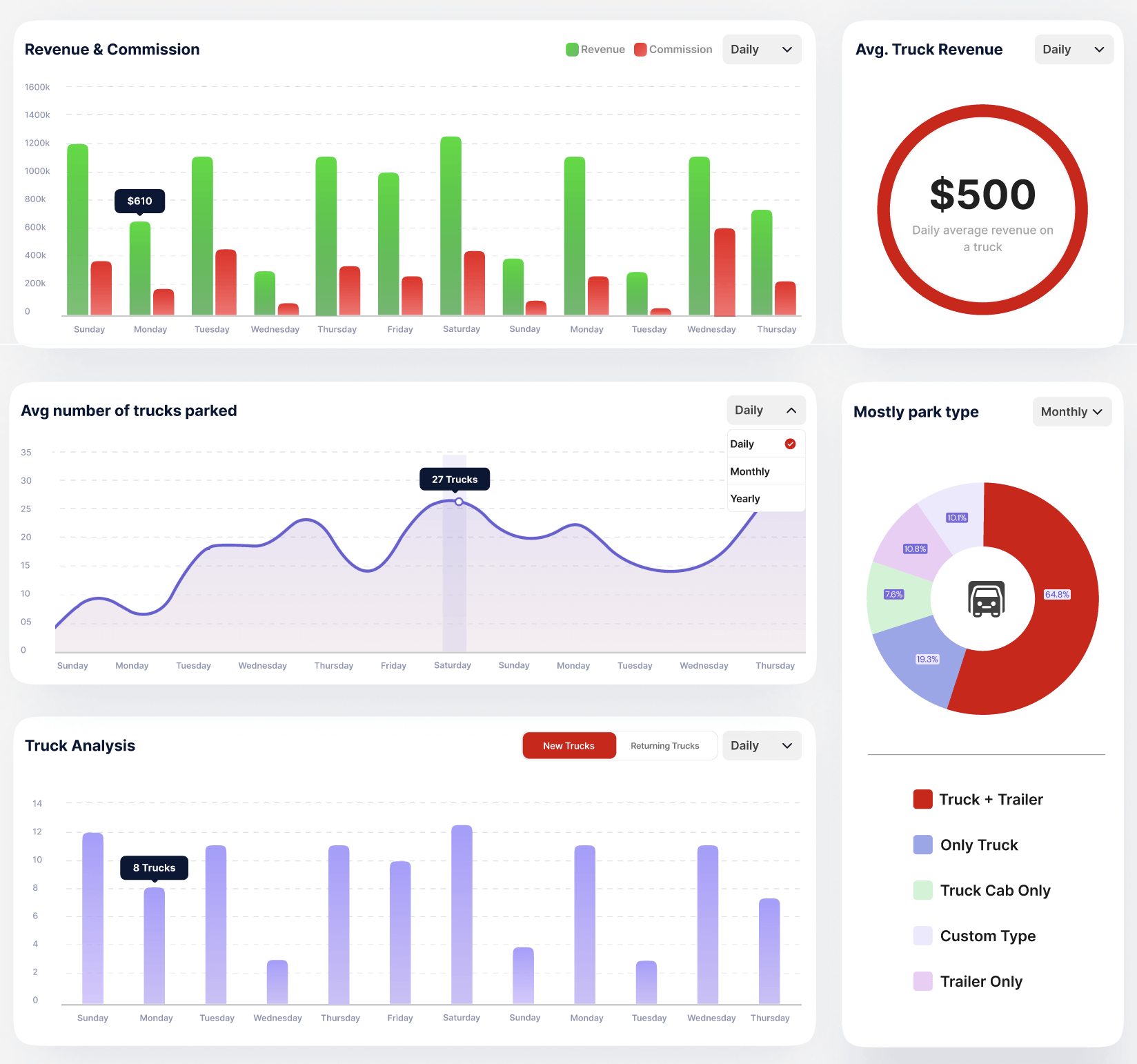Click the Truck + Trailer red legend swatch

tap(922, 799)
